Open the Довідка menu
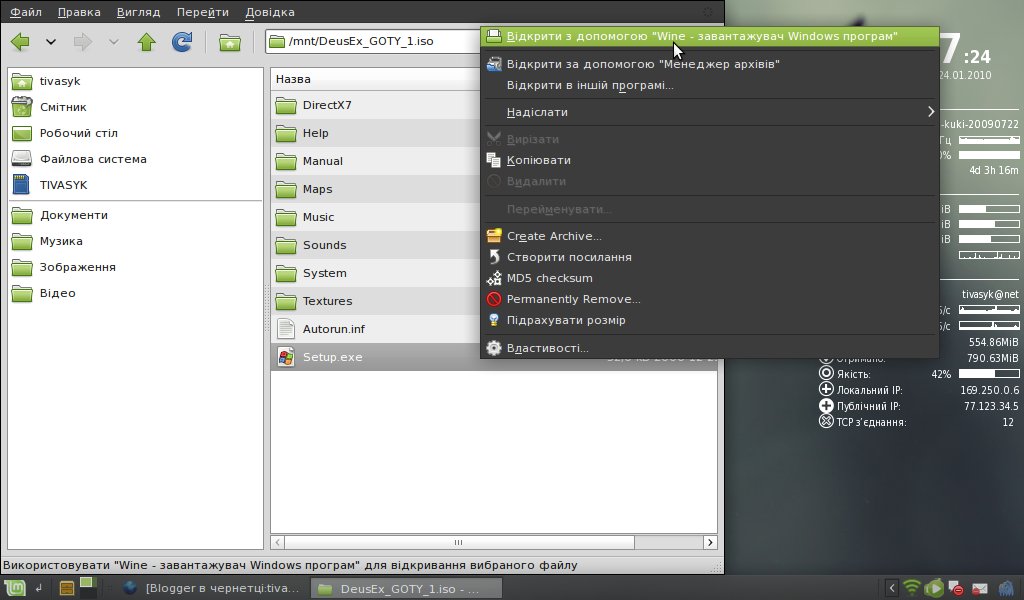Screen dimensions: 1024x600 pyautogui.click(x=270, y=12)
